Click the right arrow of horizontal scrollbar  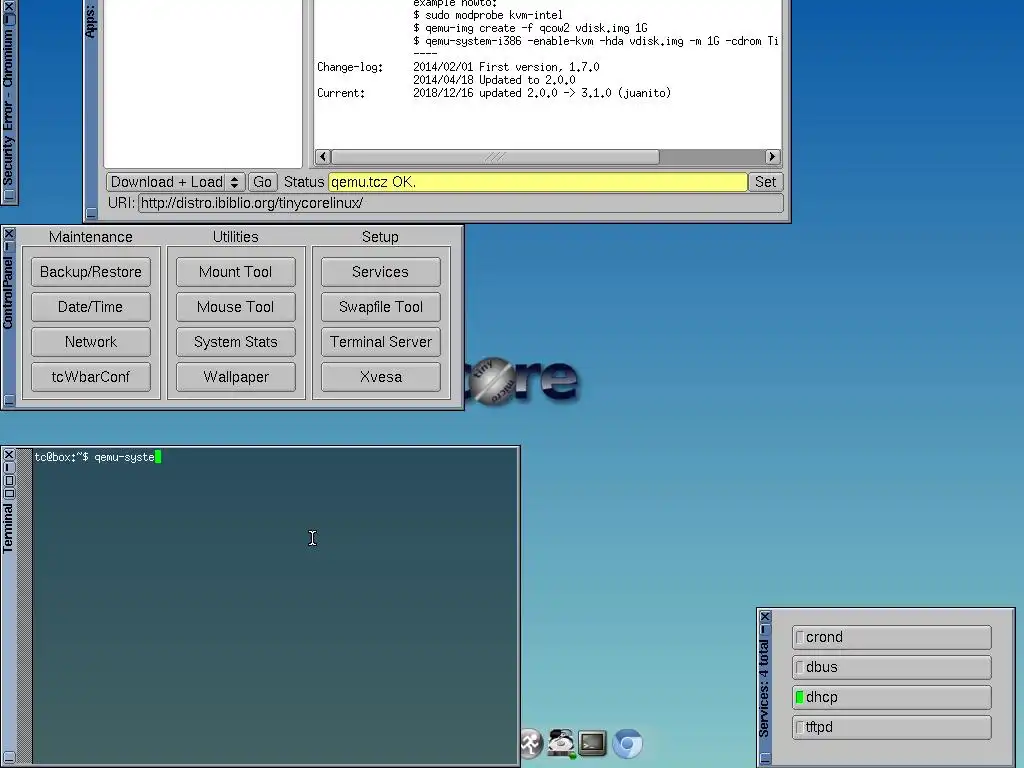(x=772, y=157)
